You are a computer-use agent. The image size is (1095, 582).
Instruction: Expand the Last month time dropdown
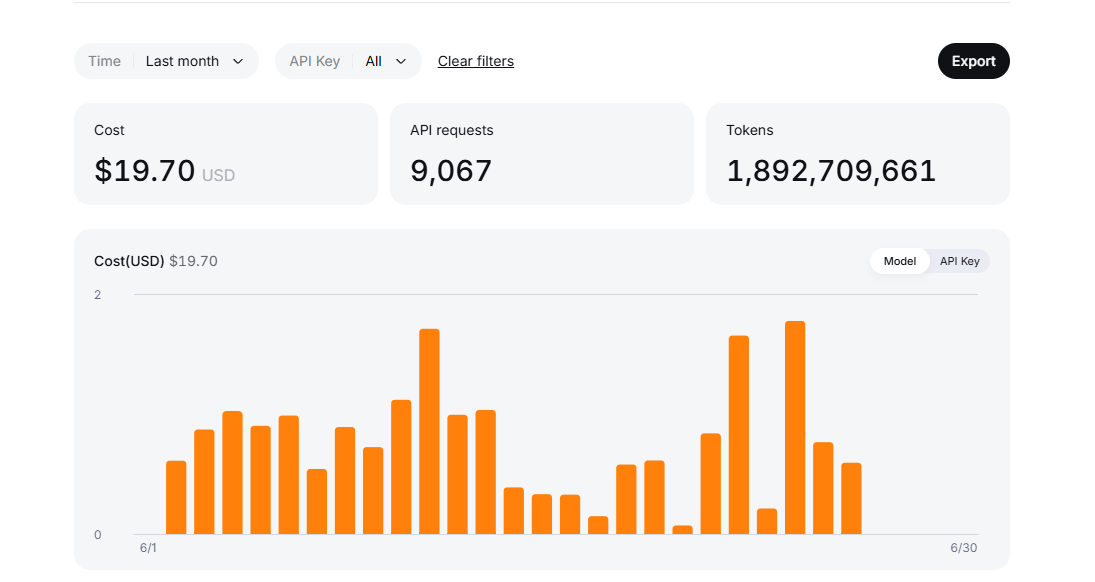coord(166,61)
